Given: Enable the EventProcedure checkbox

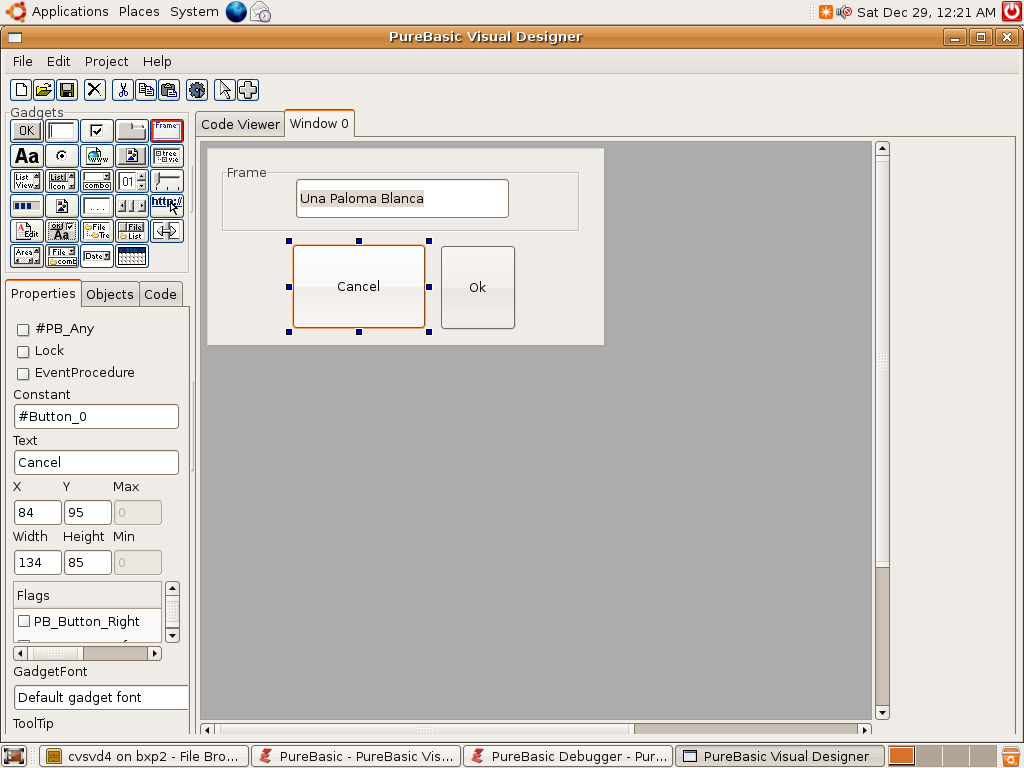Looking at the screenshot, I should 23,374.
